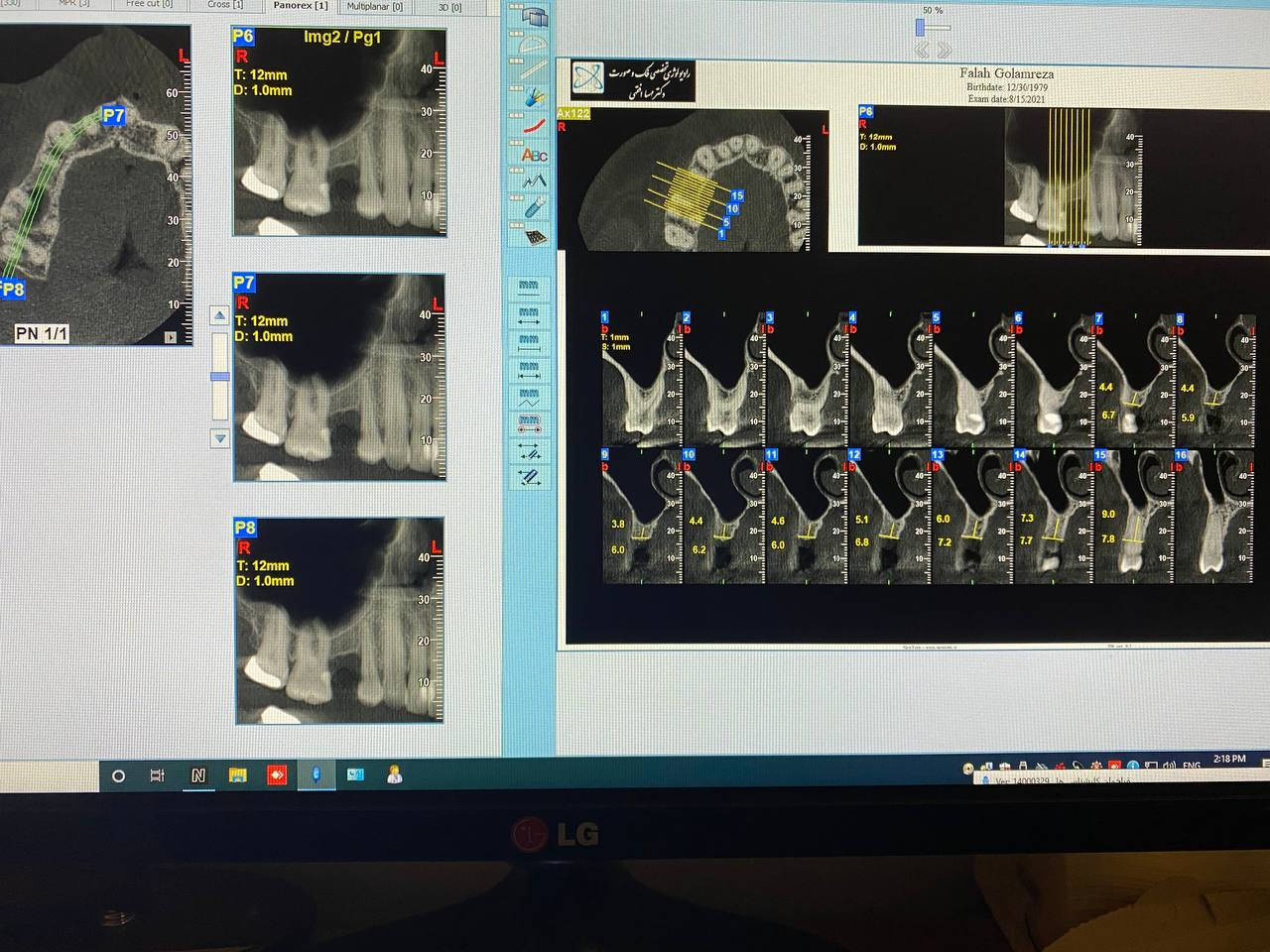Open the doctor figure taskbar application
Screen dimensions: 1270x952
coord(394,774)
